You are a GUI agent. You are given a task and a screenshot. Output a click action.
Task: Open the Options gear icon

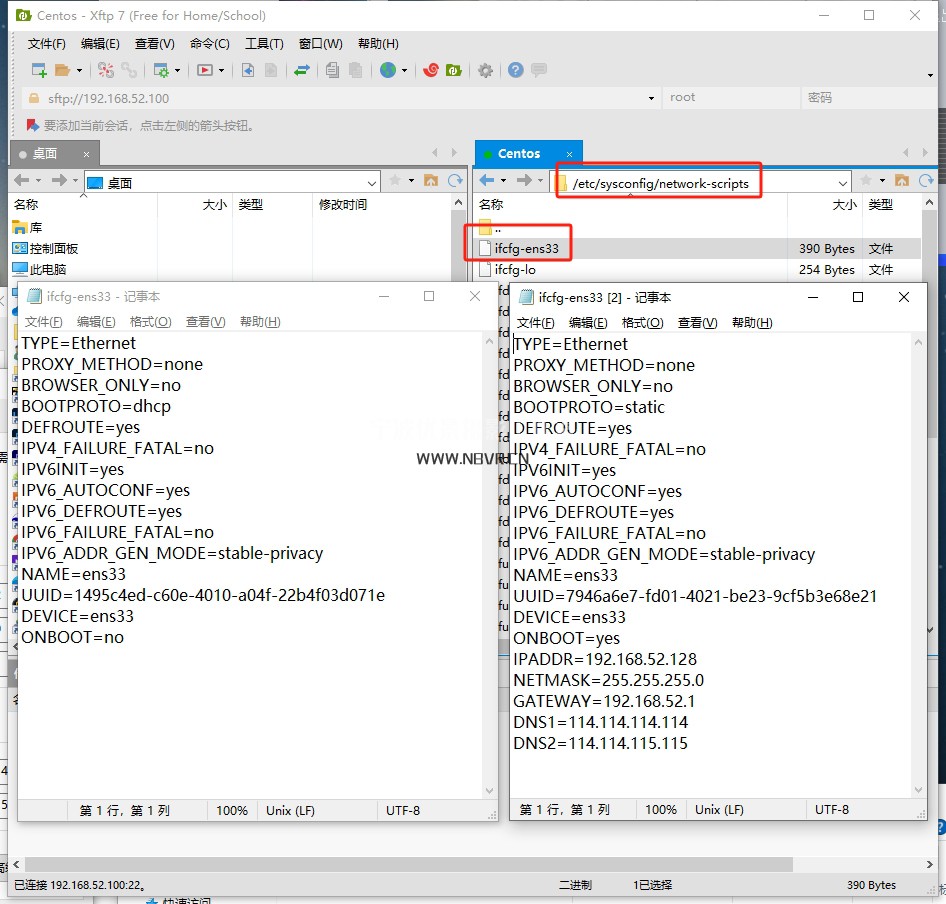pyautogui.click(x=485, y=70)
